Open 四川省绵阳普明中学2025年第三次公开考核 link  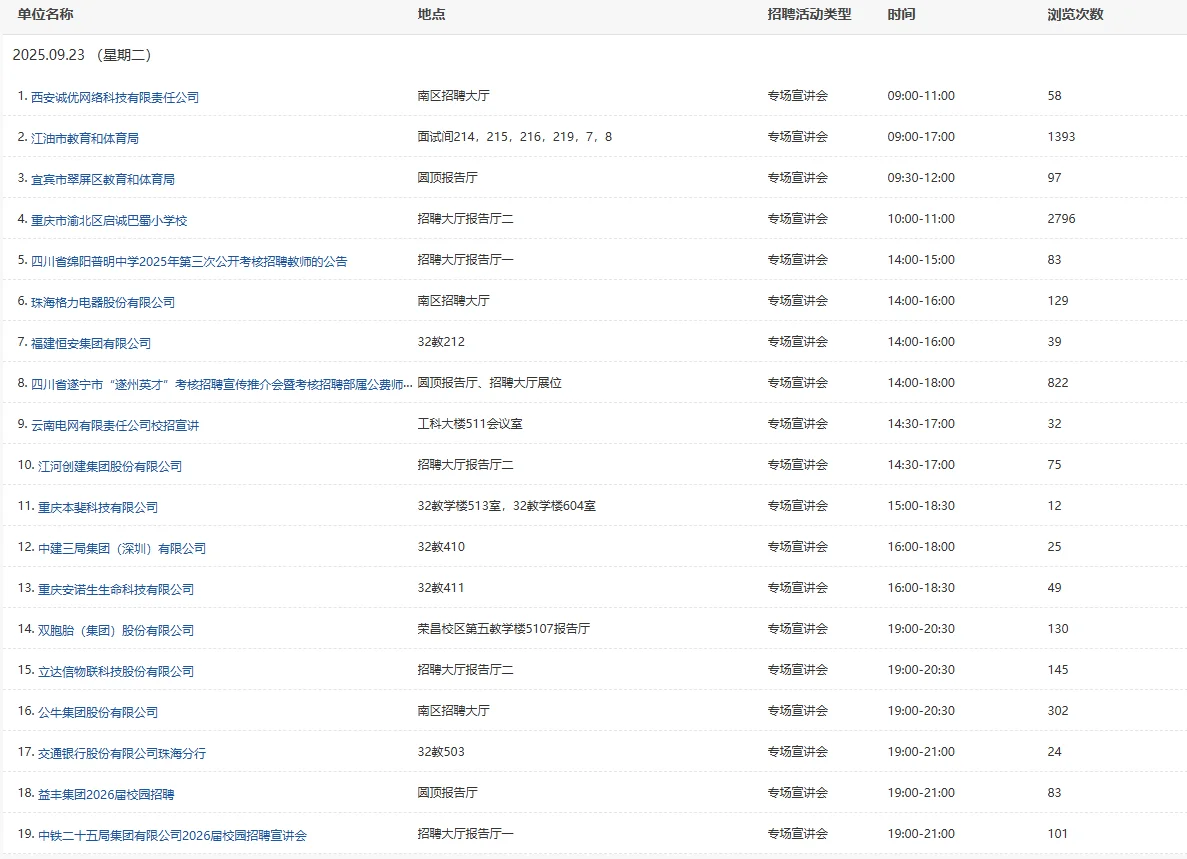pos(189,261)
